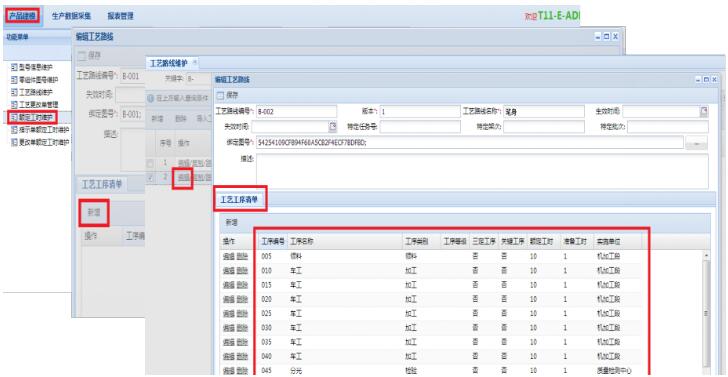The width and height of the screenshot is (728, 377).
Task: Focus the 绑定图号 field in front dialog
Action: pyautogui.click(x=469, y=143)
